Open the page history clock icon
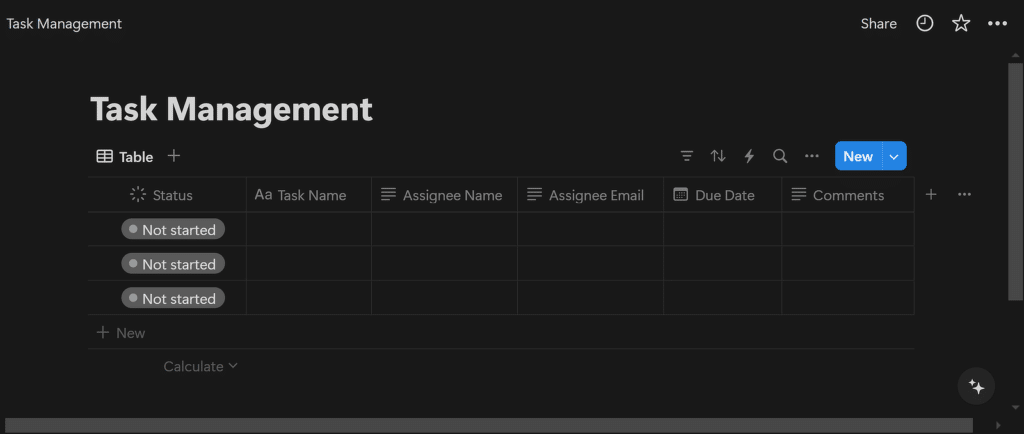Image resolution: width=1024 pixels, height=434 pixels. coord(925,23)
